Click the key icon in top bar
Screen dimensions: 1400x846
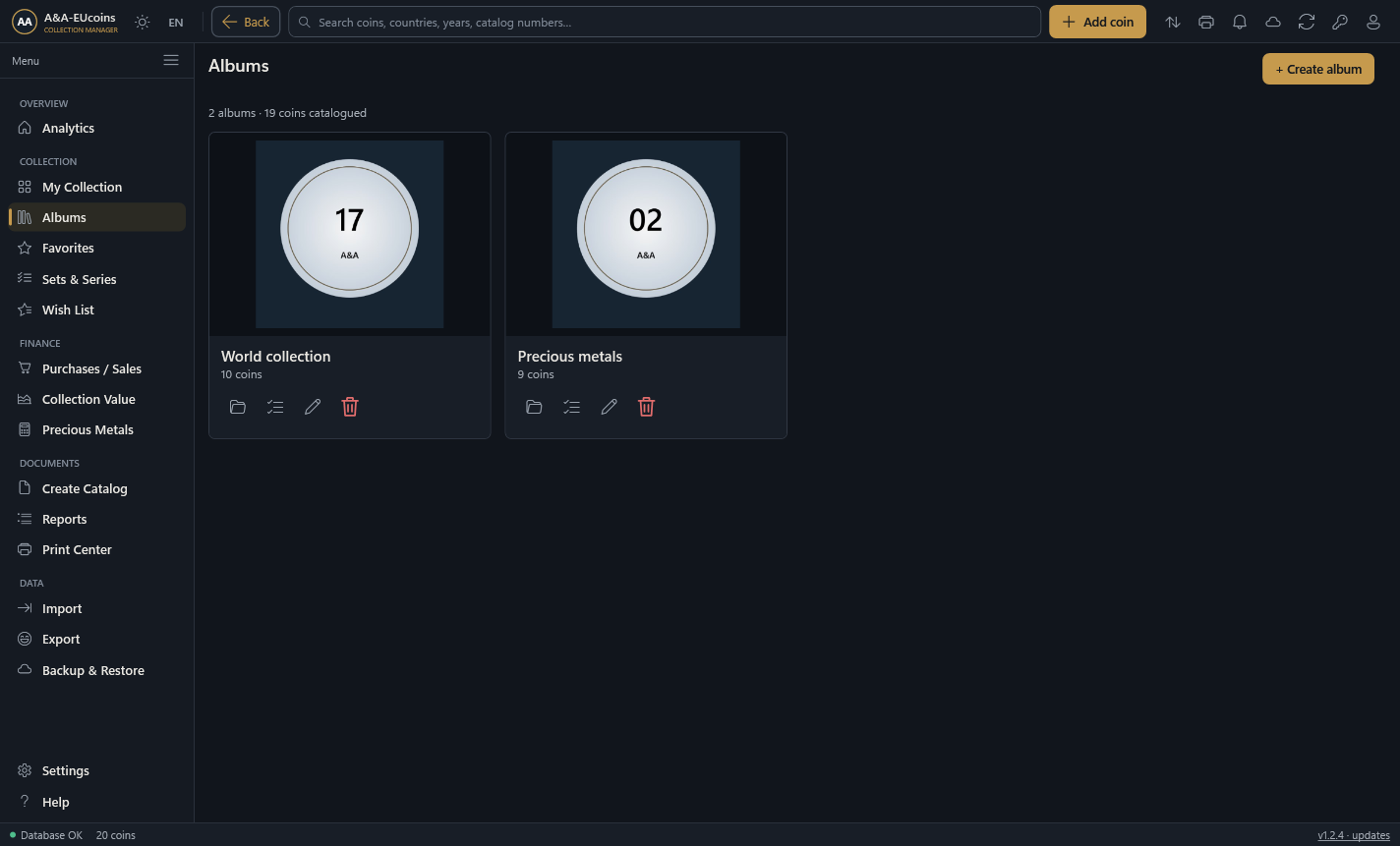[x=1340, y=22]
